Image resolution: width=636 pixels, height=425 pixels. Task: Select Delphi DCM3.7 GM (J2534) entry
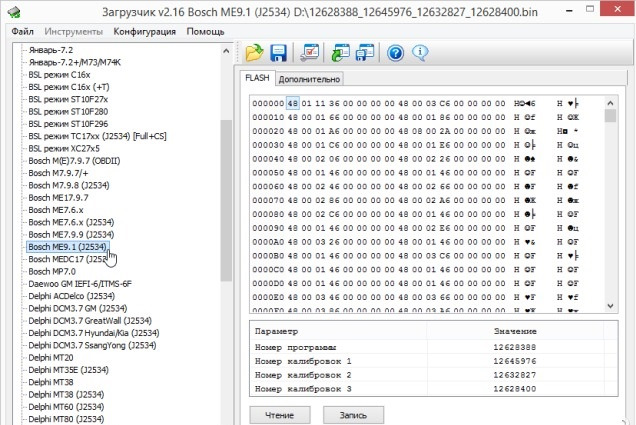tap(77, 308)
